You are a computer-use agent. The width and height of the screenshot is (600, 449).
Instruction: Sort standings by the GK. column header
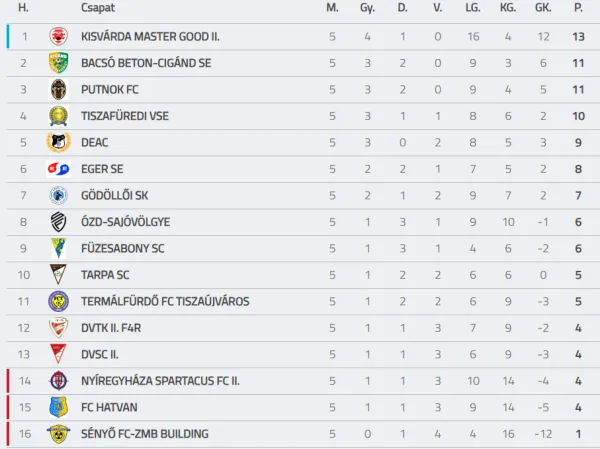coord(543,8)
